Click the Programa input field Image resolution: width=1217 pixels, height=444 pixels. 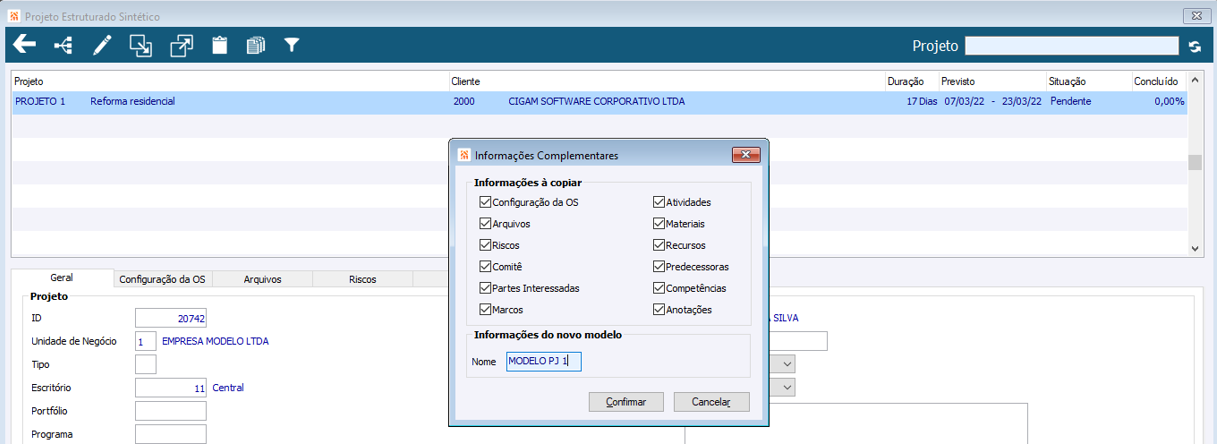tap(171, 434)
